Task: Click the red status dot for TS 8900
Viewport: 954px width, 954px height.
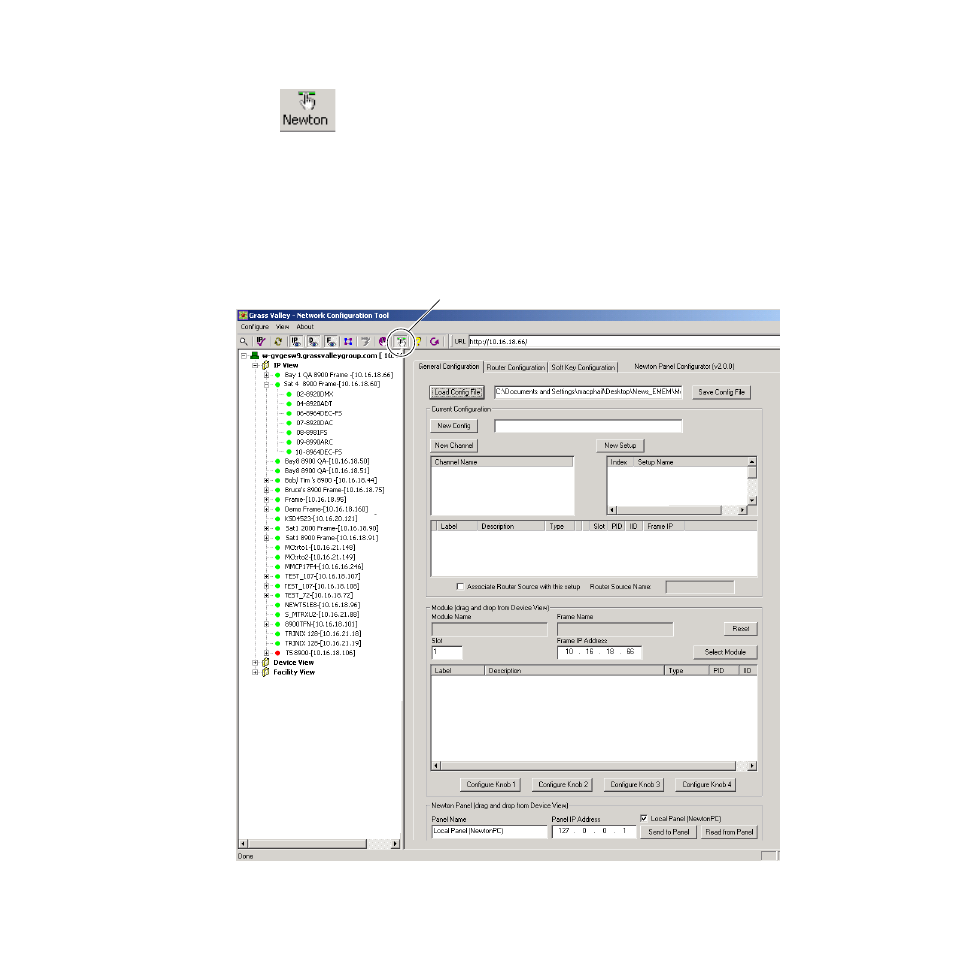Action: pyautogui.click(x=278, y=653)
